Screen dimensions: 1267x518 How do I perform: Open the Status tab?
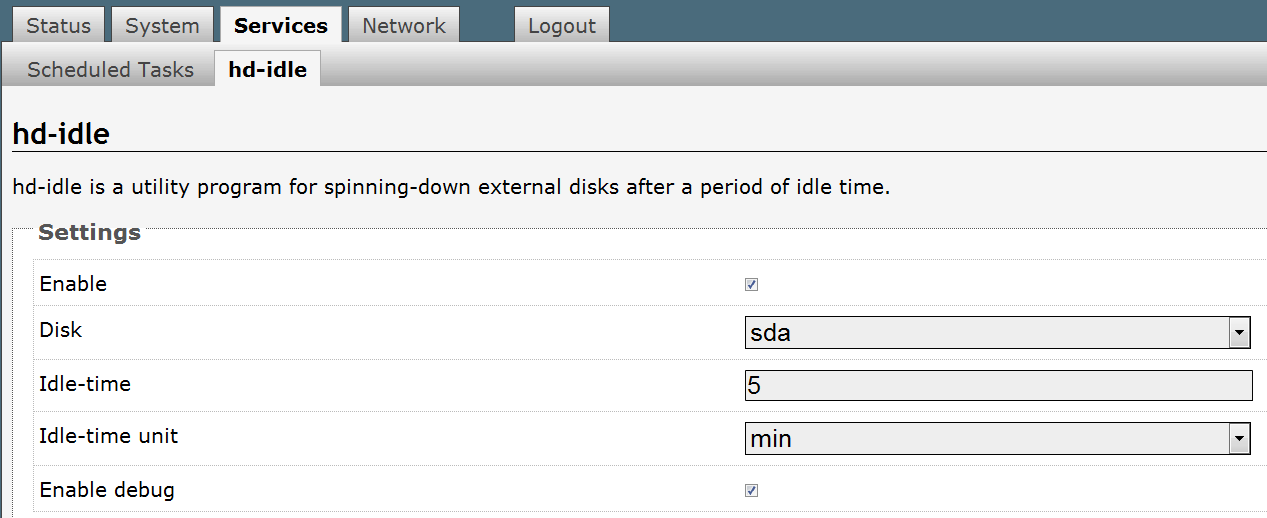click(x=58, y=26)
